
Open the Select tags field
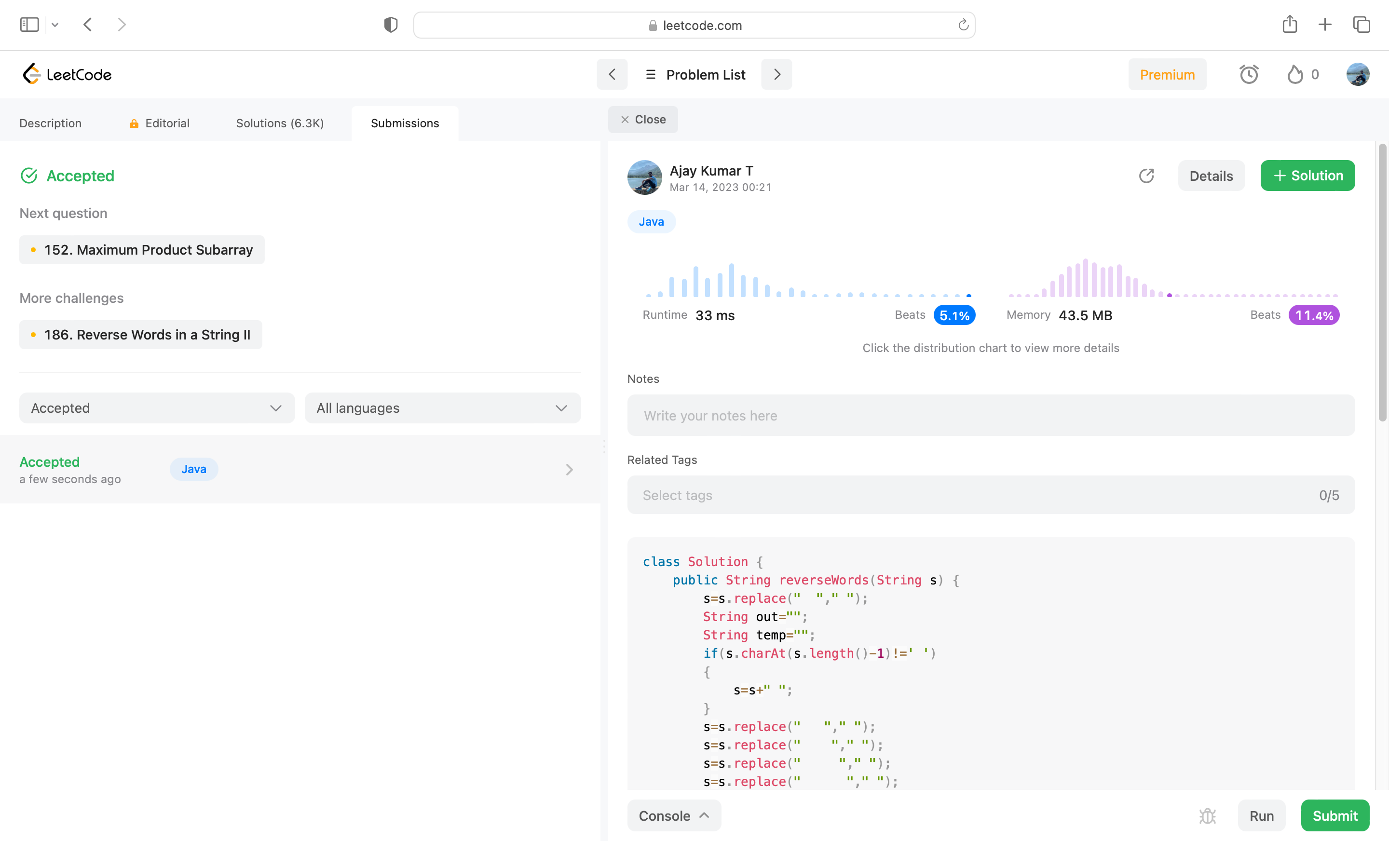(x=991, y=495)
